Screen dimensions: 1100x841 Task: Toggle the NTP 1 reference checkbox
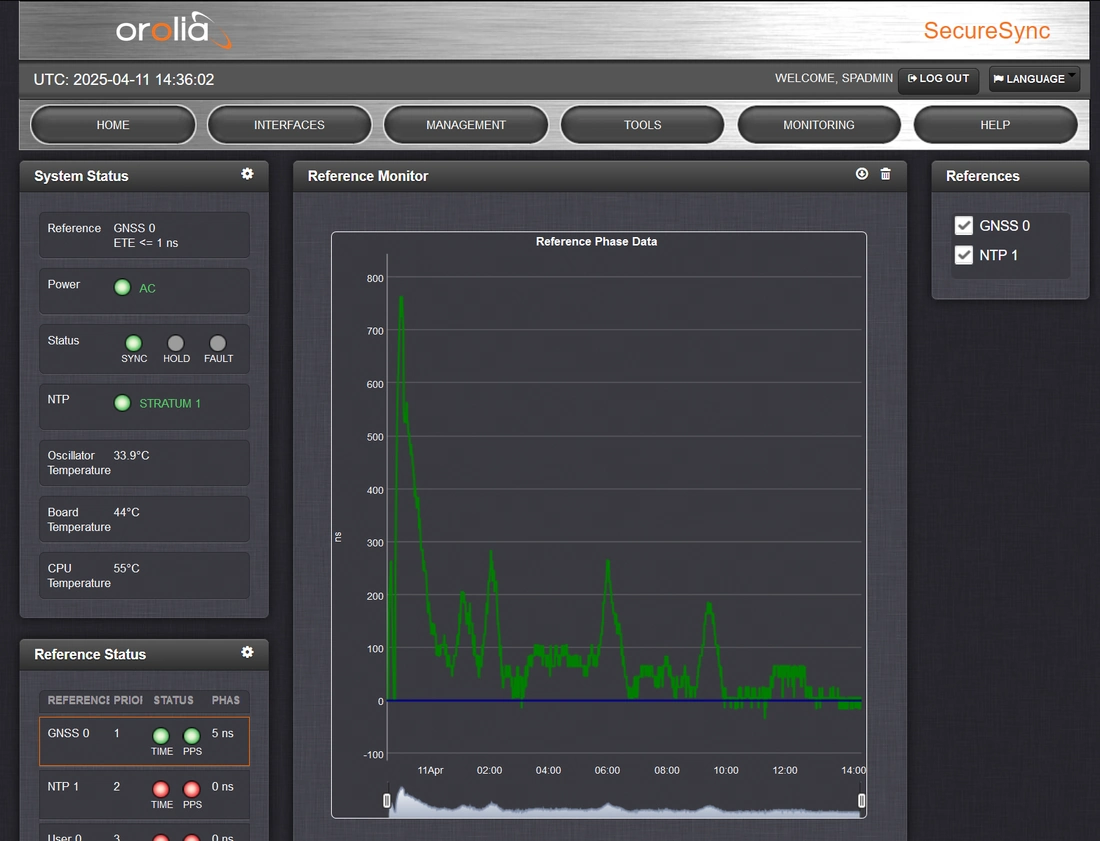tap(964, 255)
